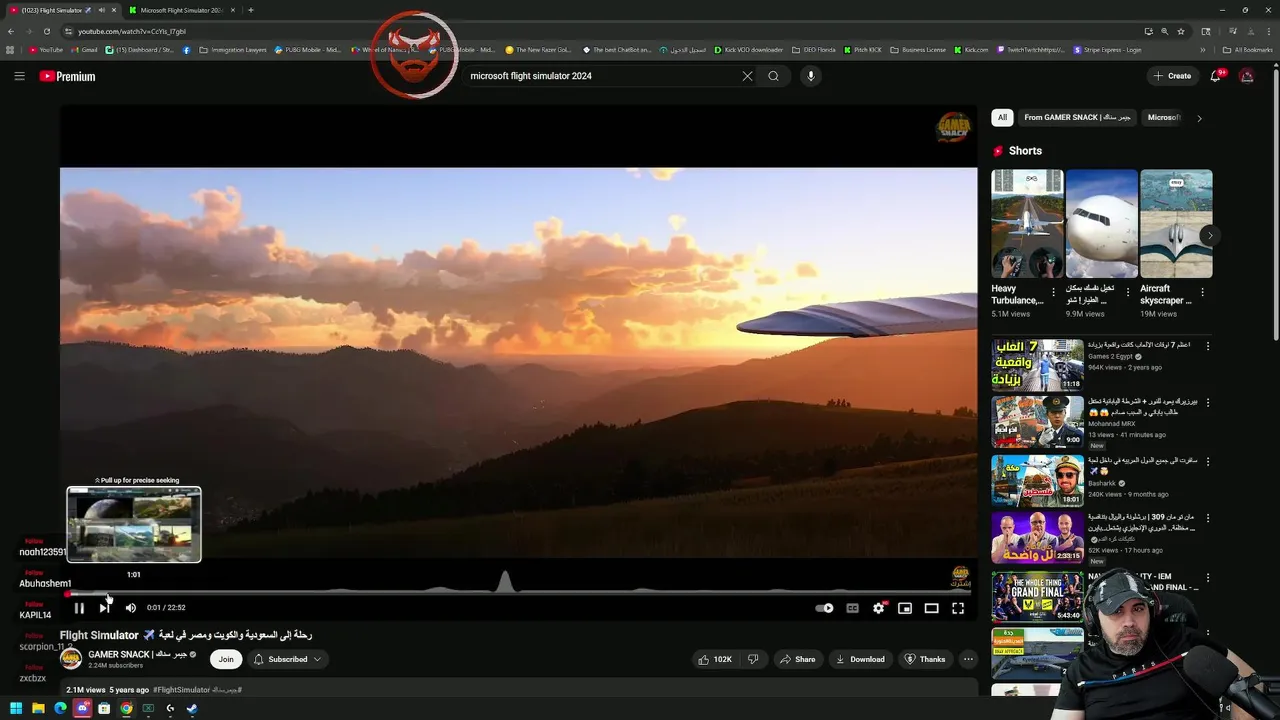The width and height of the screenshot is (1280, 720).
Task: Bookmark this page star icon
Action: tap(1180, 31)
